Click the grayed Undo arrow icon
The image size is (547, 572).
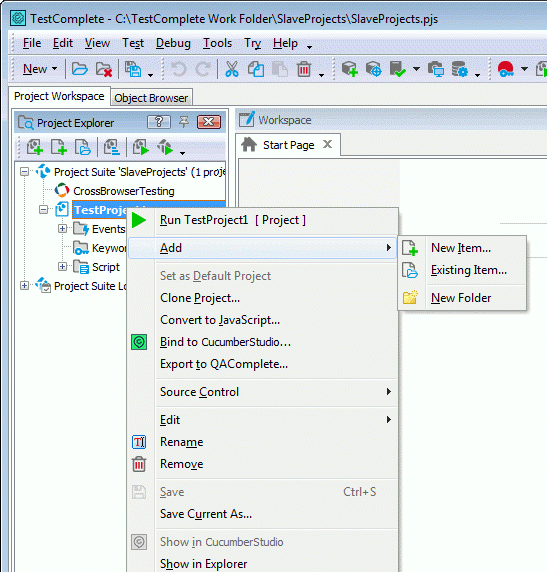[x=179, y=69]
